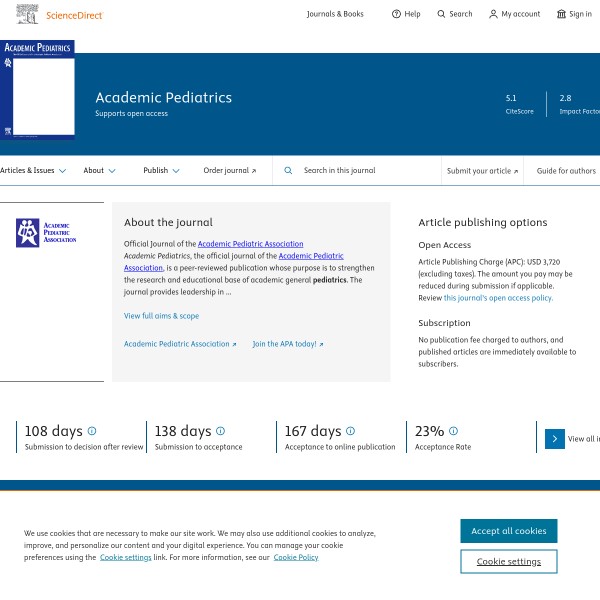Expand the Publish menu dropdown
Image resolution: width=600 pixels, height=600 pixels.
pyautogui.click(x=161, y=171)
